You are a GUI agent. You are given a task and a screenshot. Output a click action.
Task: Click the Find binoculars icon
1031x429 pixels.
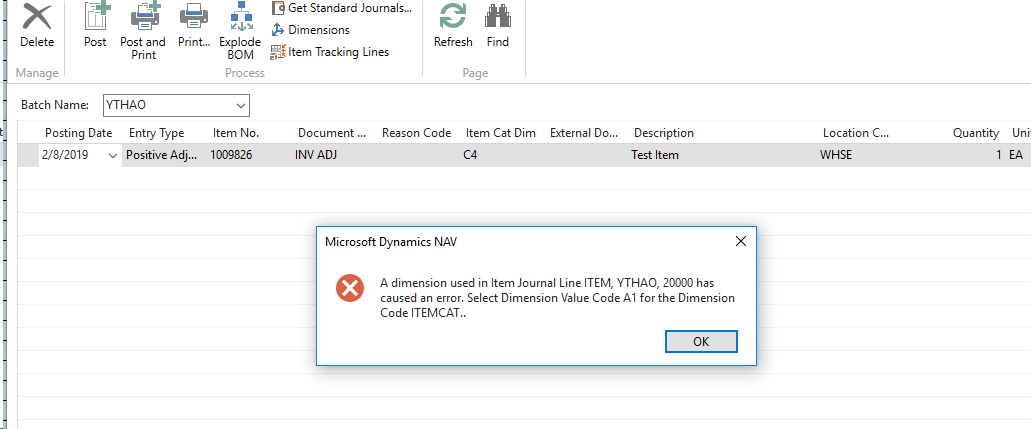498,16
